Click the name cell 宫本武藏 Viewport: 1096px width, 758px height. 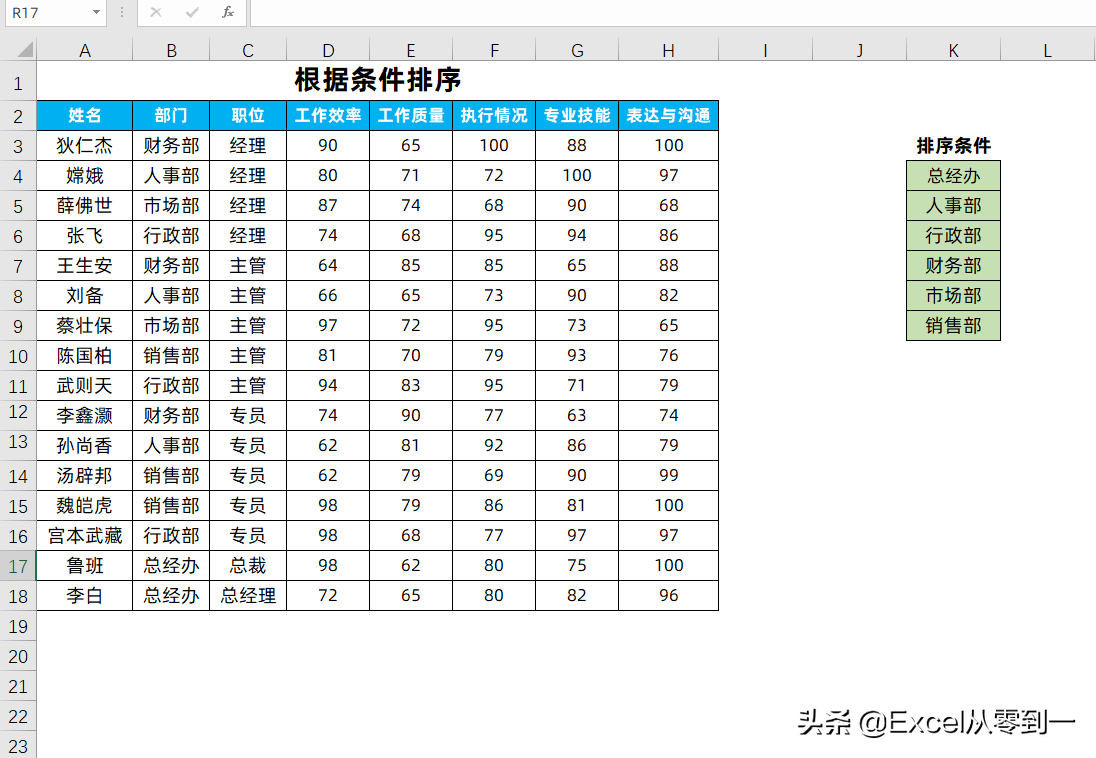tap(85, 536)
